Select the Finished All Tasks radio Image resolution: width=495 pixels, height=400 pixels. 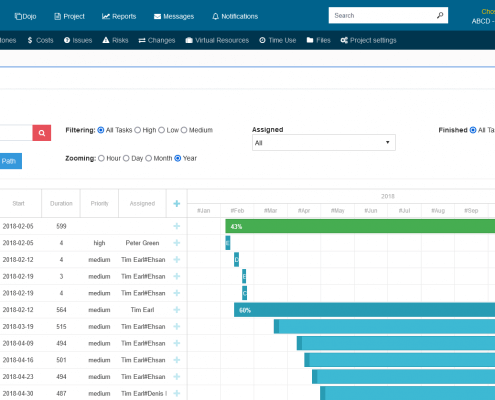[x=473, y=130]
